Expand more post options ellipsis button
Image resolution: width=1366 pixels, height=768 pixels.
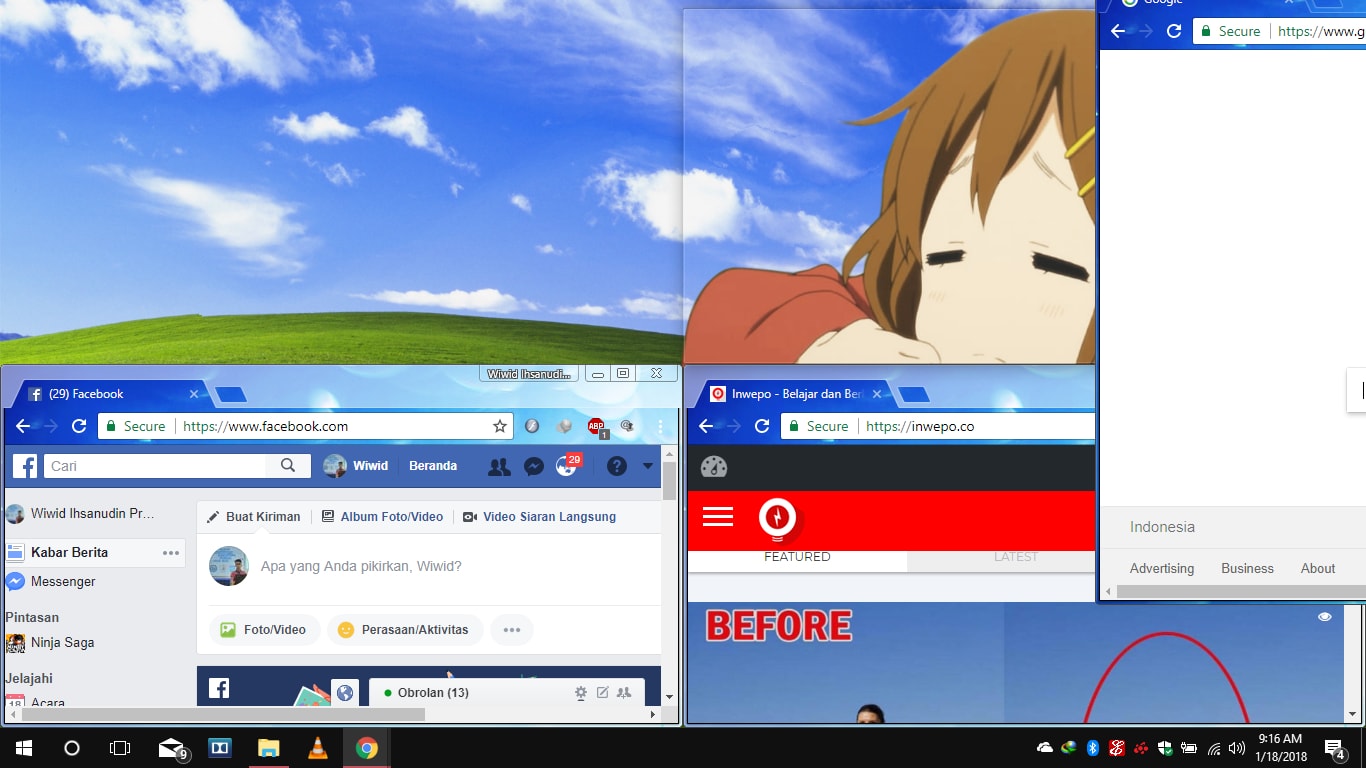512,630
